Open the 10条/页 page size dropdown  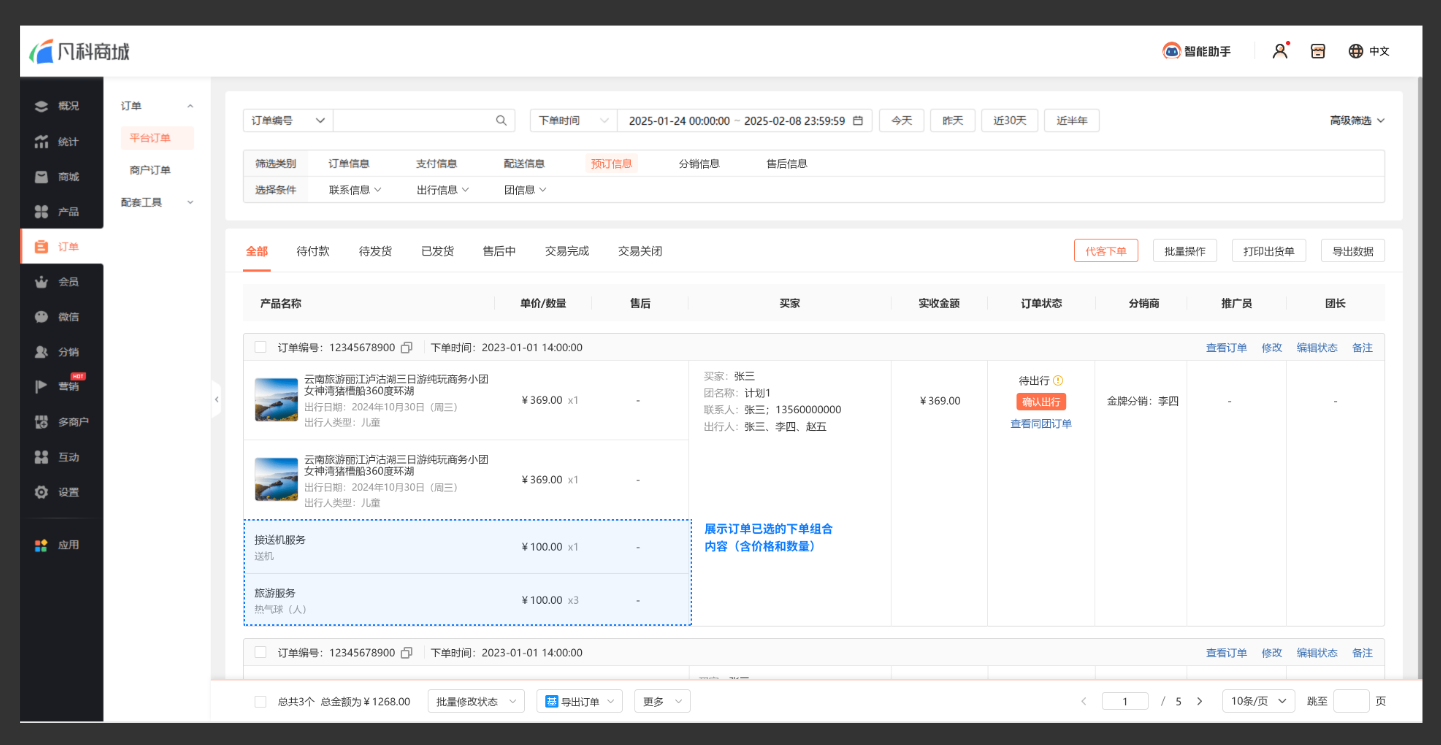pos(1258,702)
